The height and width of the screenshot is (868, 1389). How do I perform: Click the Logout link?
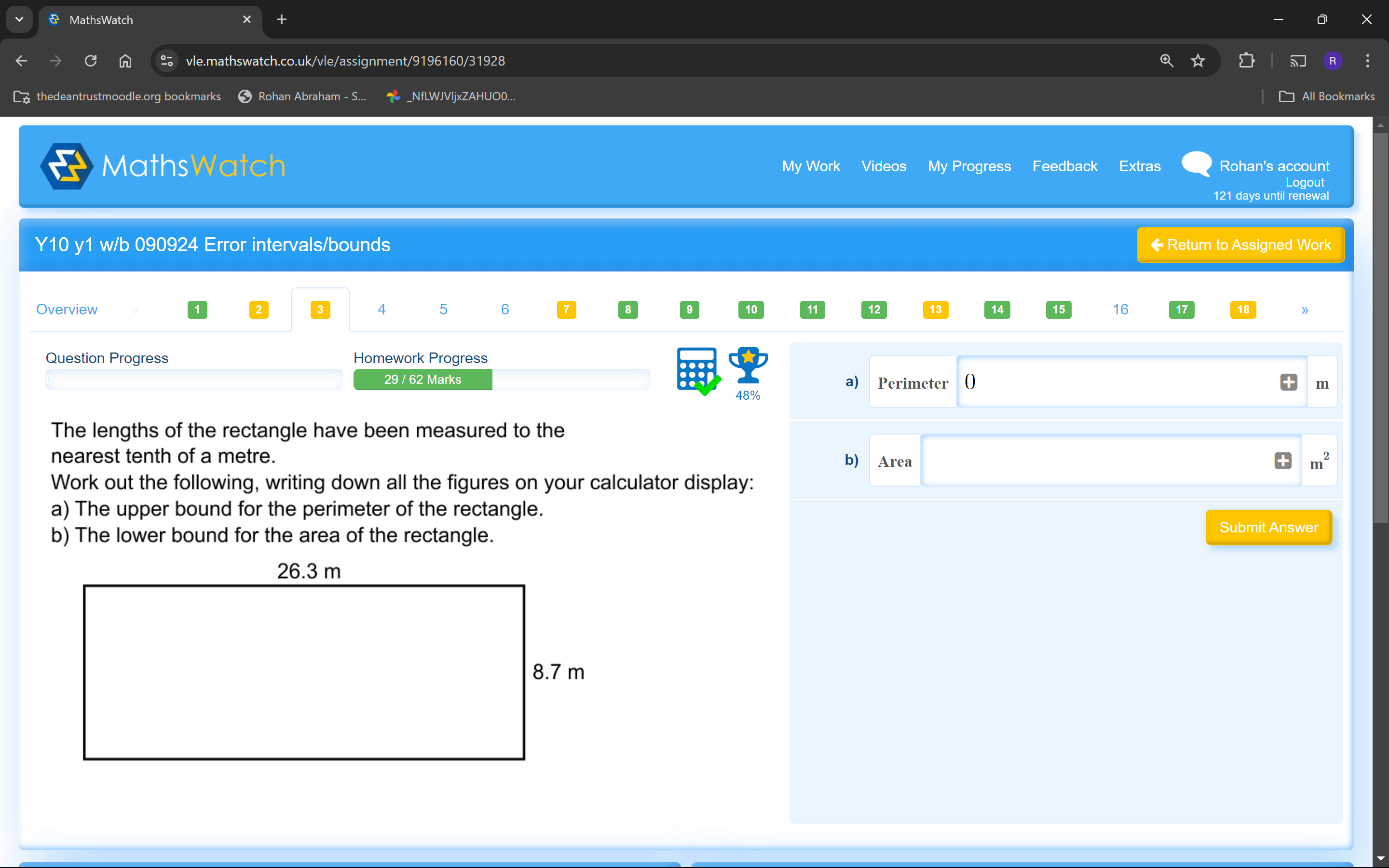tap(1305, 182)
